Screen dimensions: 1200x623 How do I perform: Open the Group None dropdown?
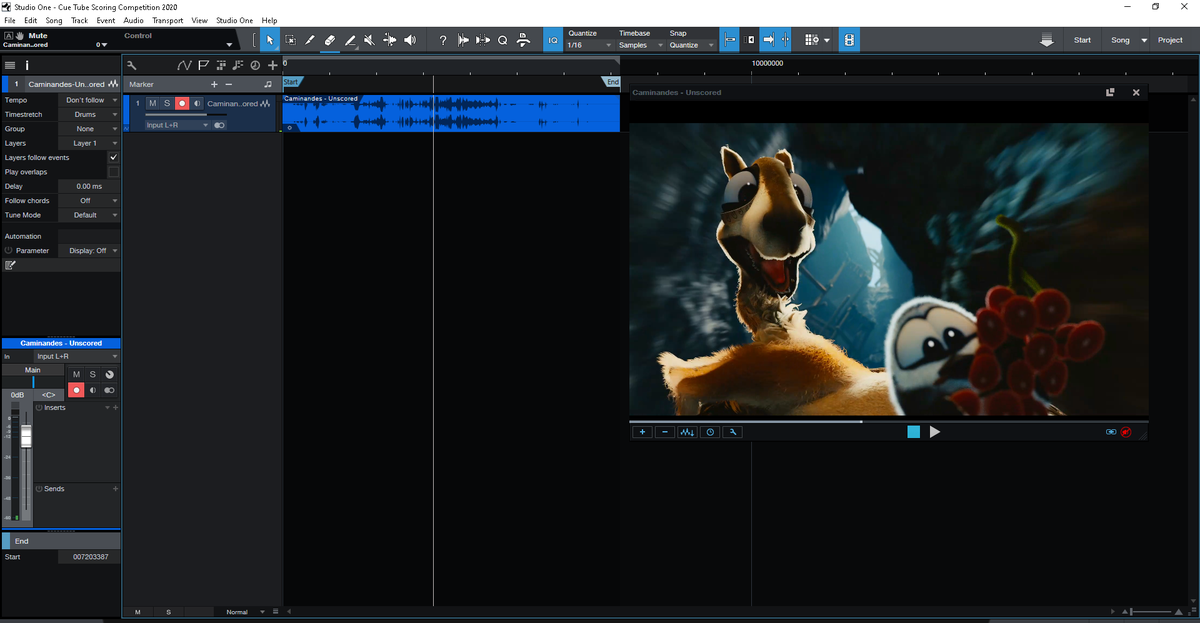(89, 129)
